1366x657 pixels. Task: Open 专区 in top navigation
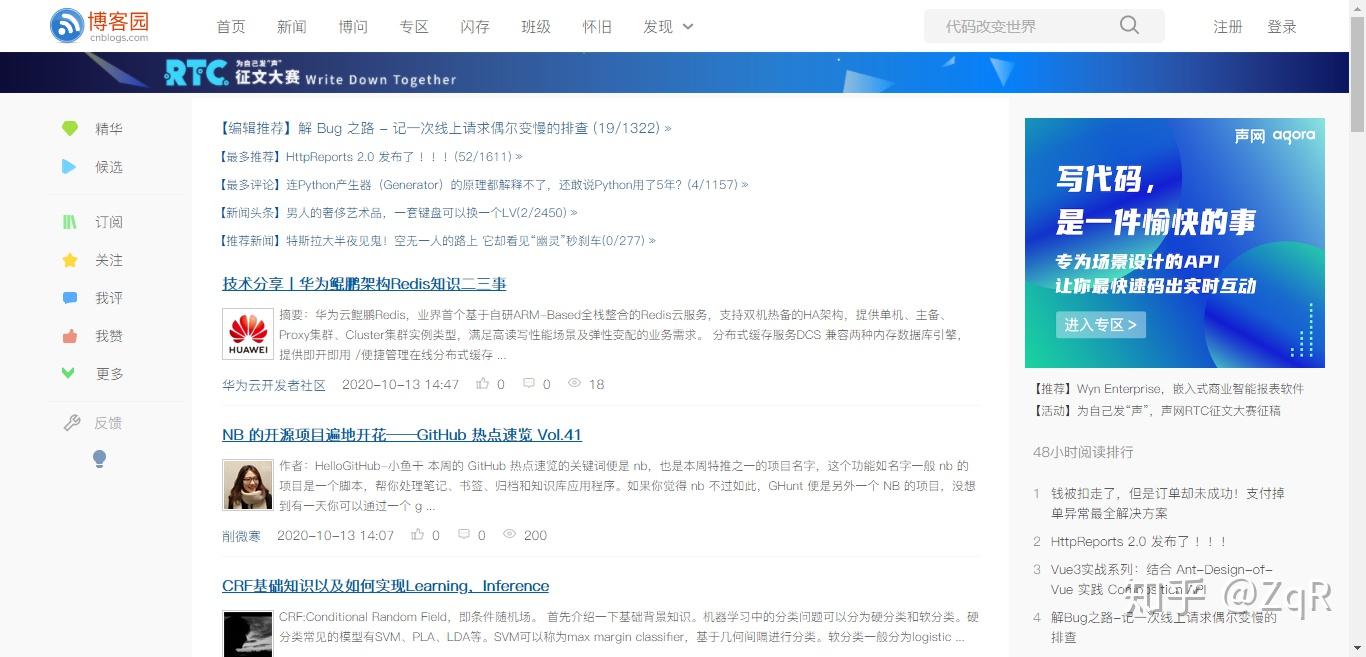pos(414,26)
